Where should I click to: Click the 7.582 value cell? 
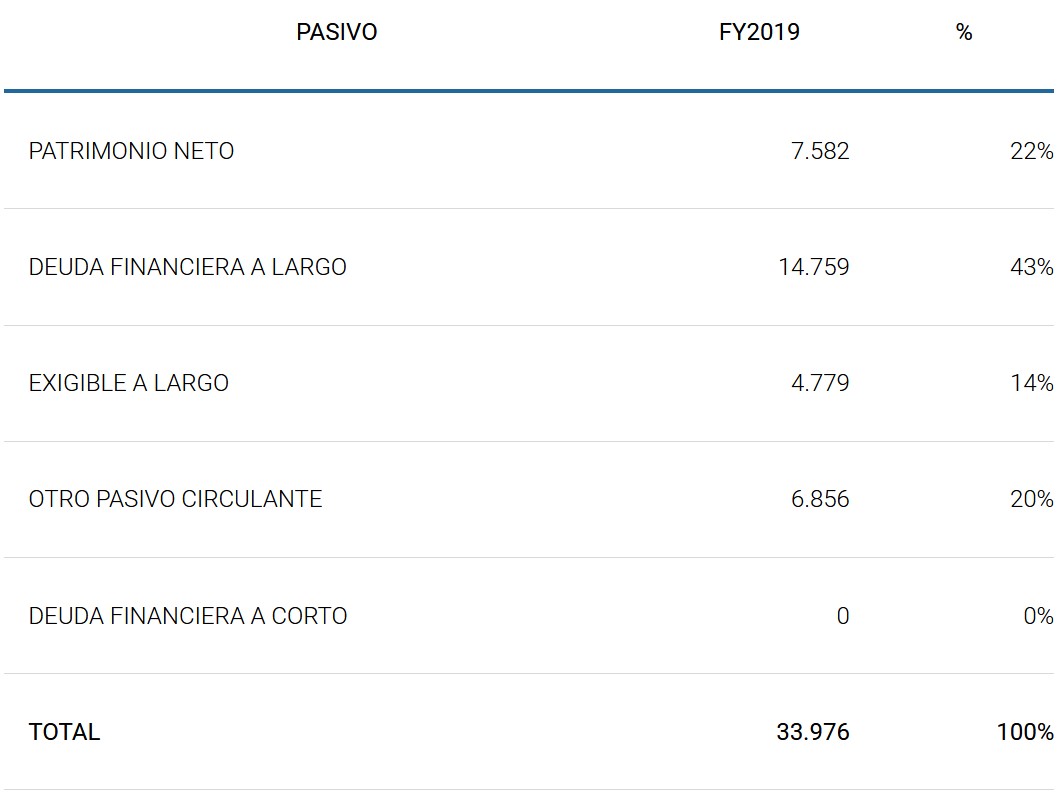pyautogui.click(x=819, y=151)
